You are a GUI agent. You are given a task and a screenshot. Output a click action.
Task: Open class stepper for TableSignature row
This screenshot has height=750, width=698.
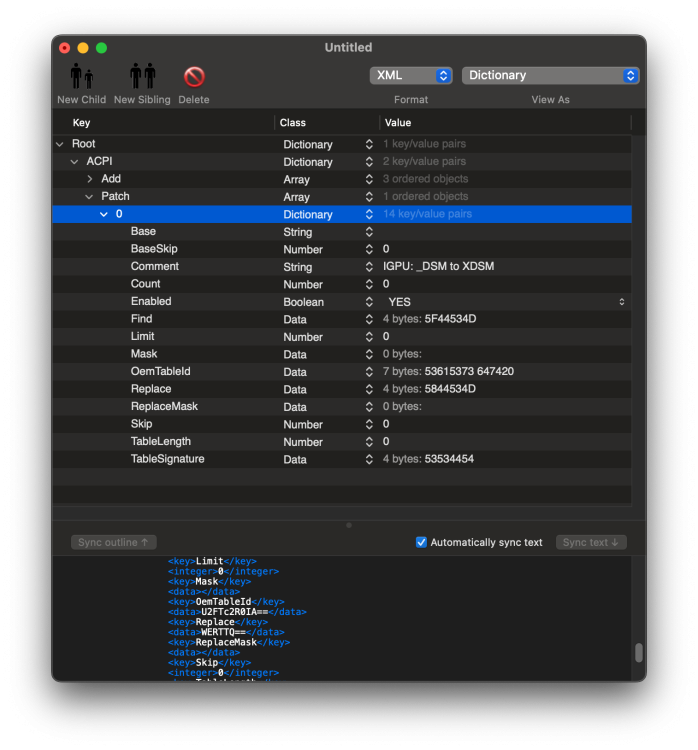click(369, 459)
